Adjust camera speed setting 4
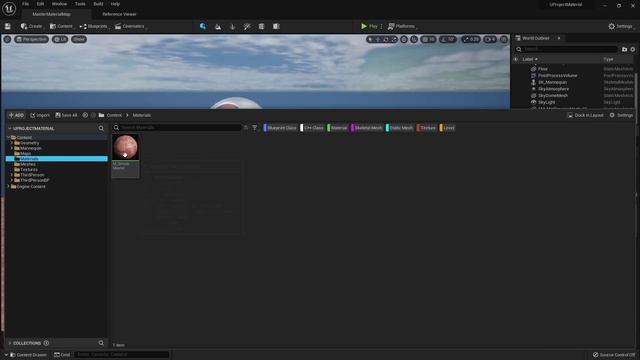This screenshot has height=360, width=640. coord(490,39)
